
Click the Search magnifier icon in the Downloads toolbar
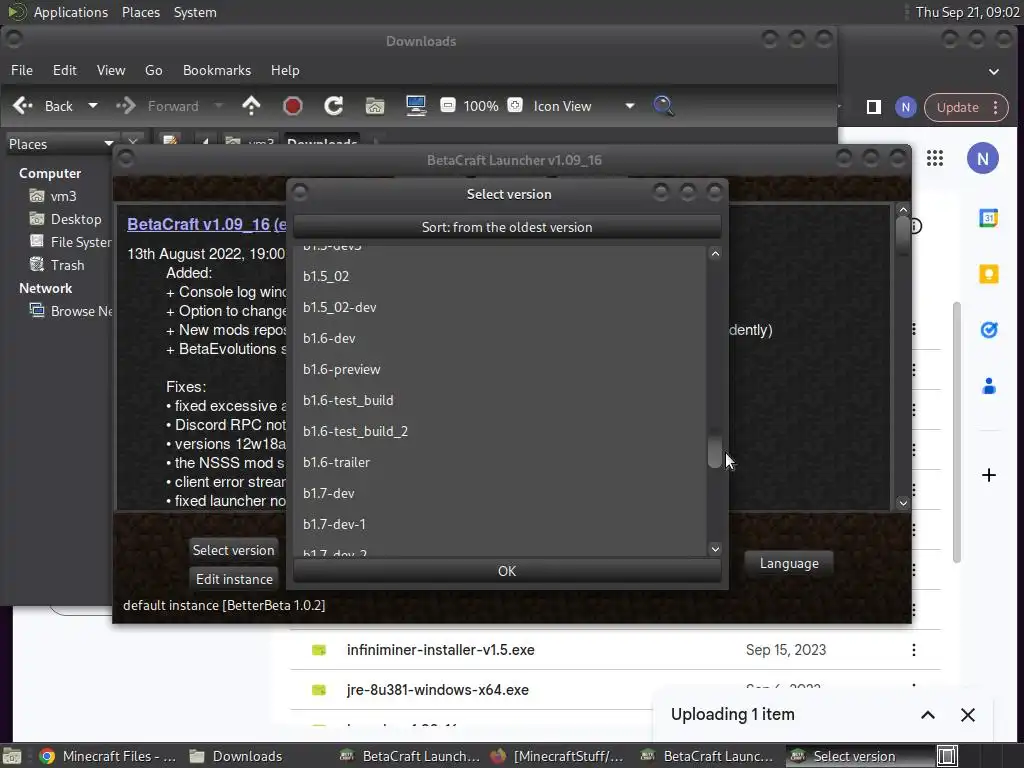tap(663, 106)
